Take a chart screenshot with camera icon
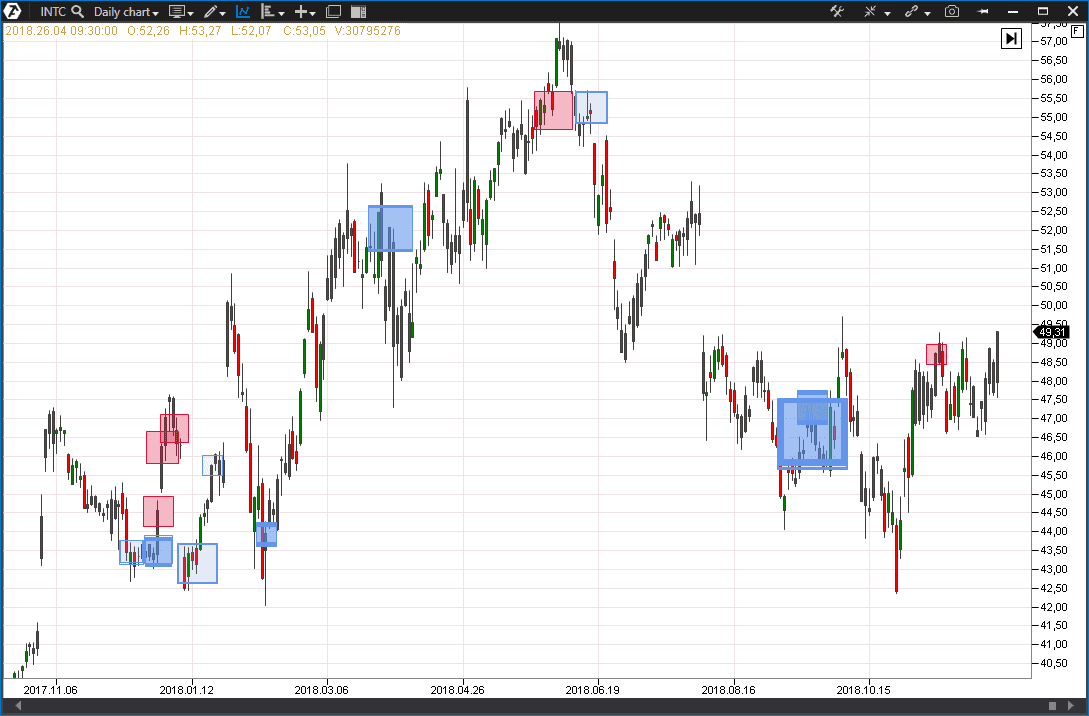This screenshot has height=716, width=1089. [952, 12]
